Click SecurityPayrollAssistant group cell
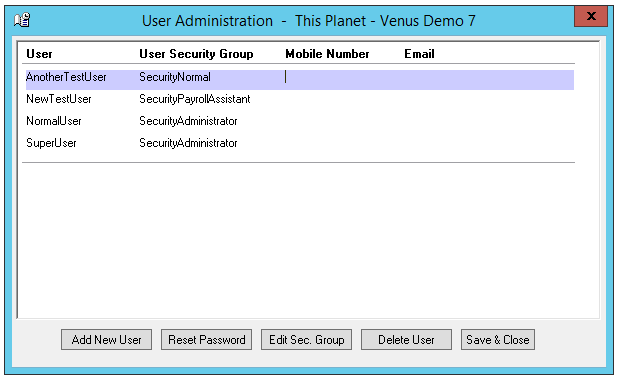 (x=194, y=99)
